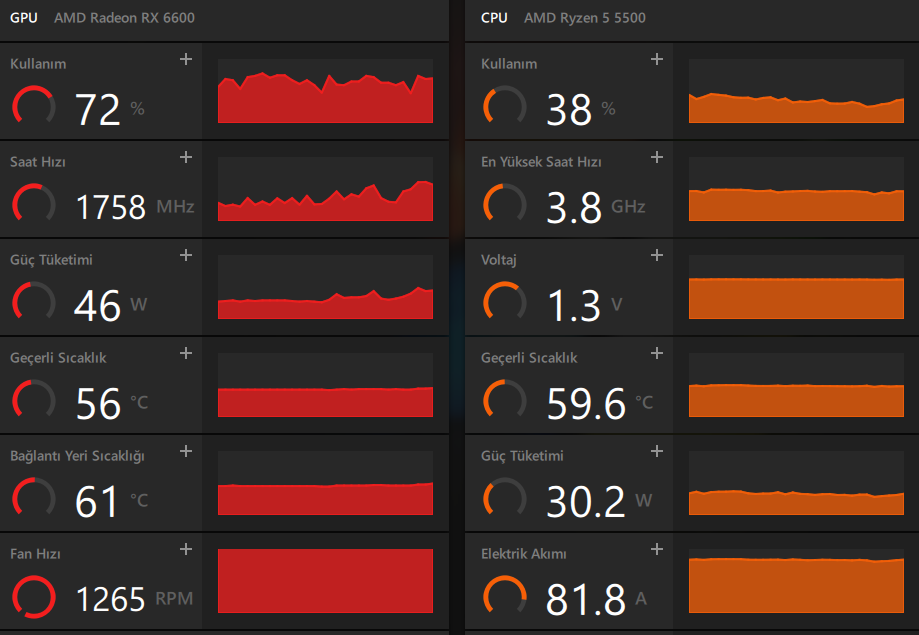Add CPU Güç Tüketimi metric with plus

[657, 451]
